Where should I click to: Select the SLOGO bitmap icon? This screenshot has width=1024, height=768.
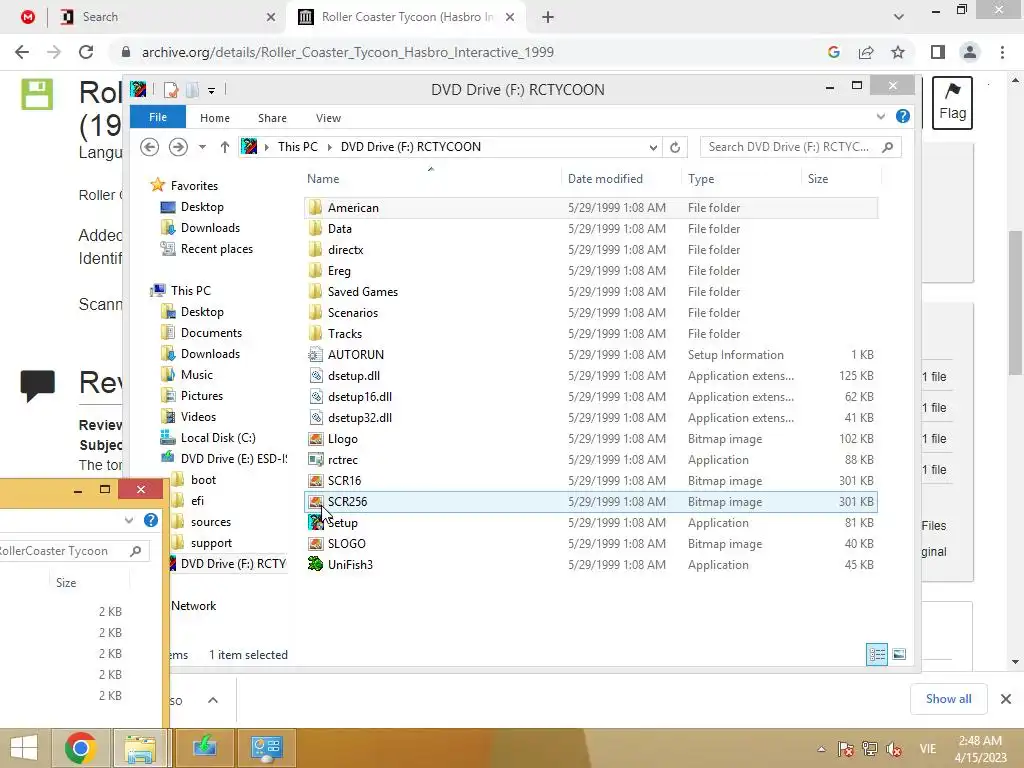click(x=315, y=543)
